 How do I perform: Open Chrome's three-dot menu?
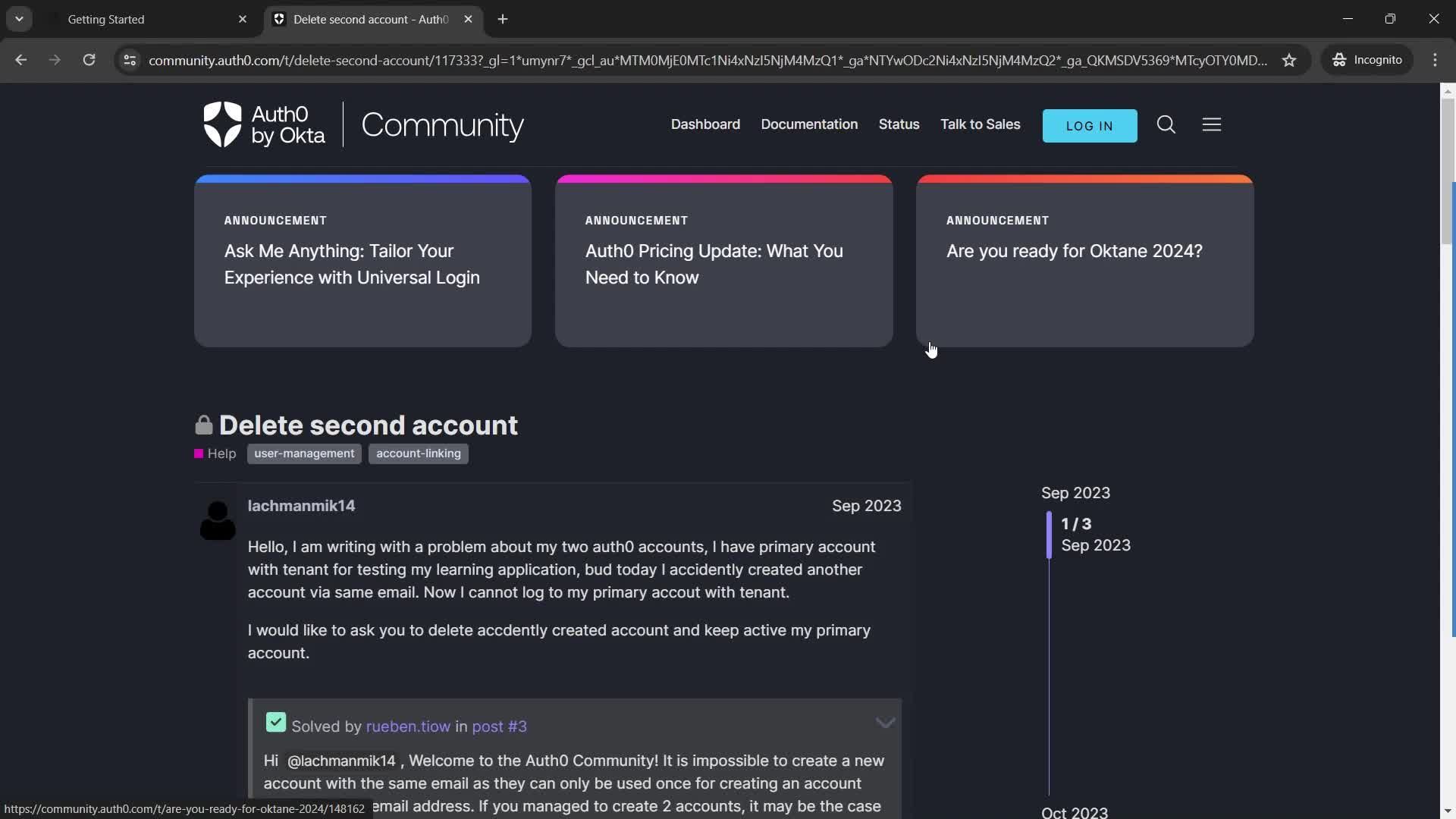coord(1435,60)
